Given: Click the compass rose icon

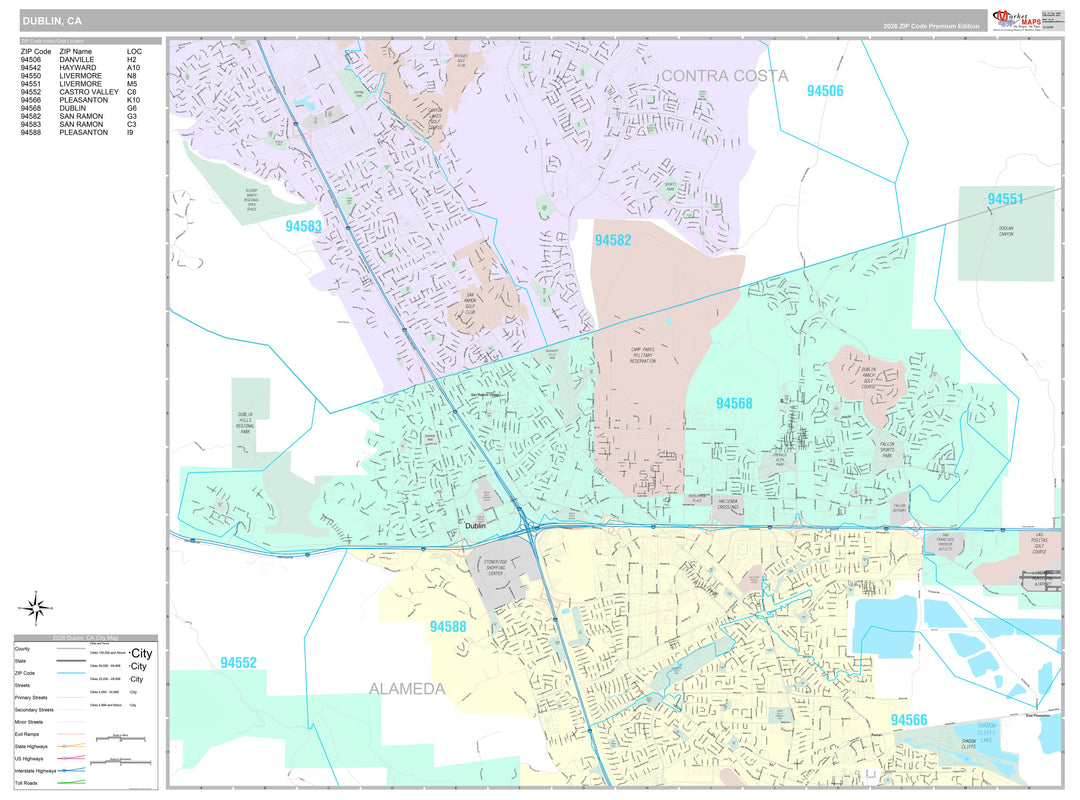Looking at the screenshot, I should [x=35, y=608].
